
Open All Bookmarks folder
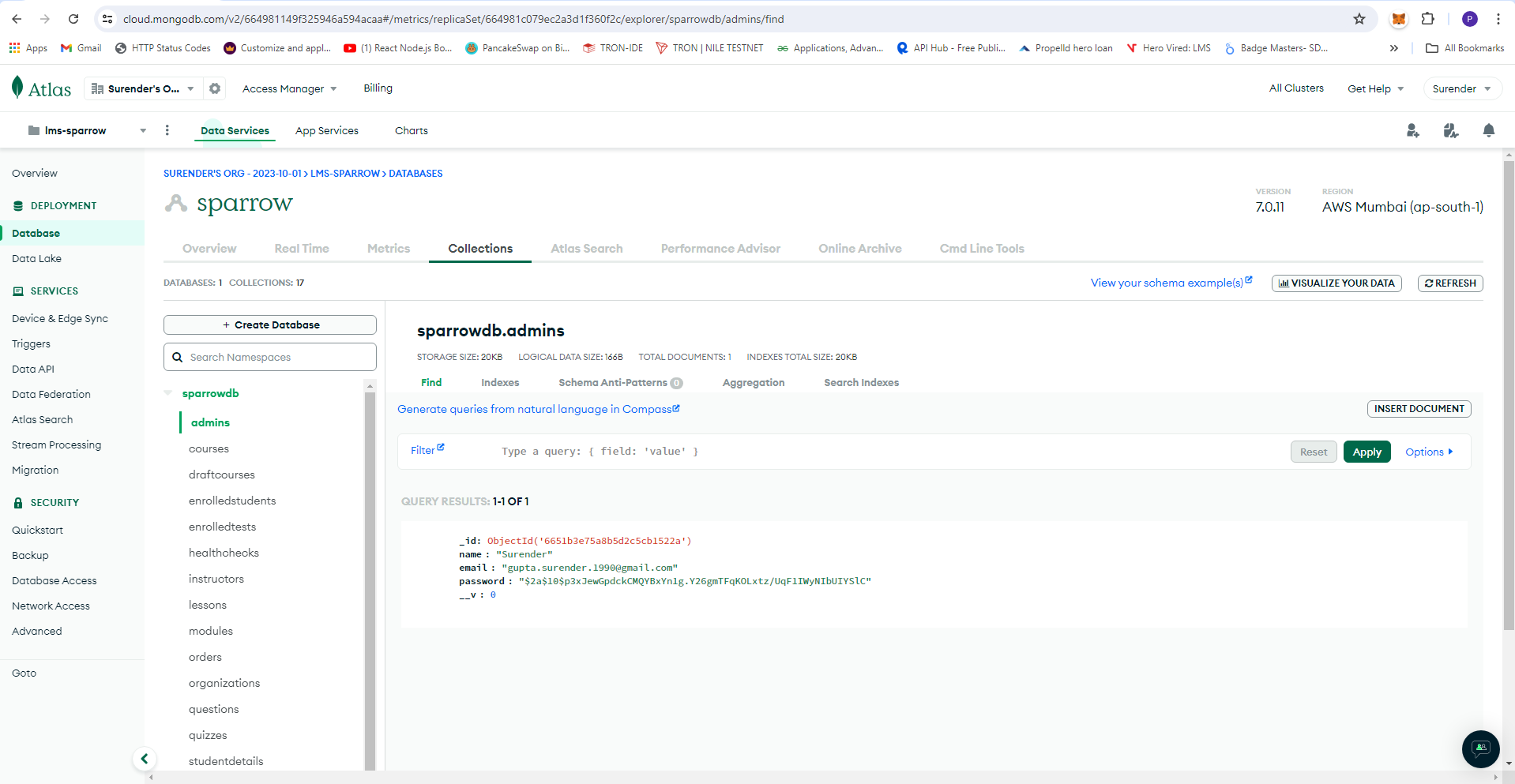[1465, 48]
